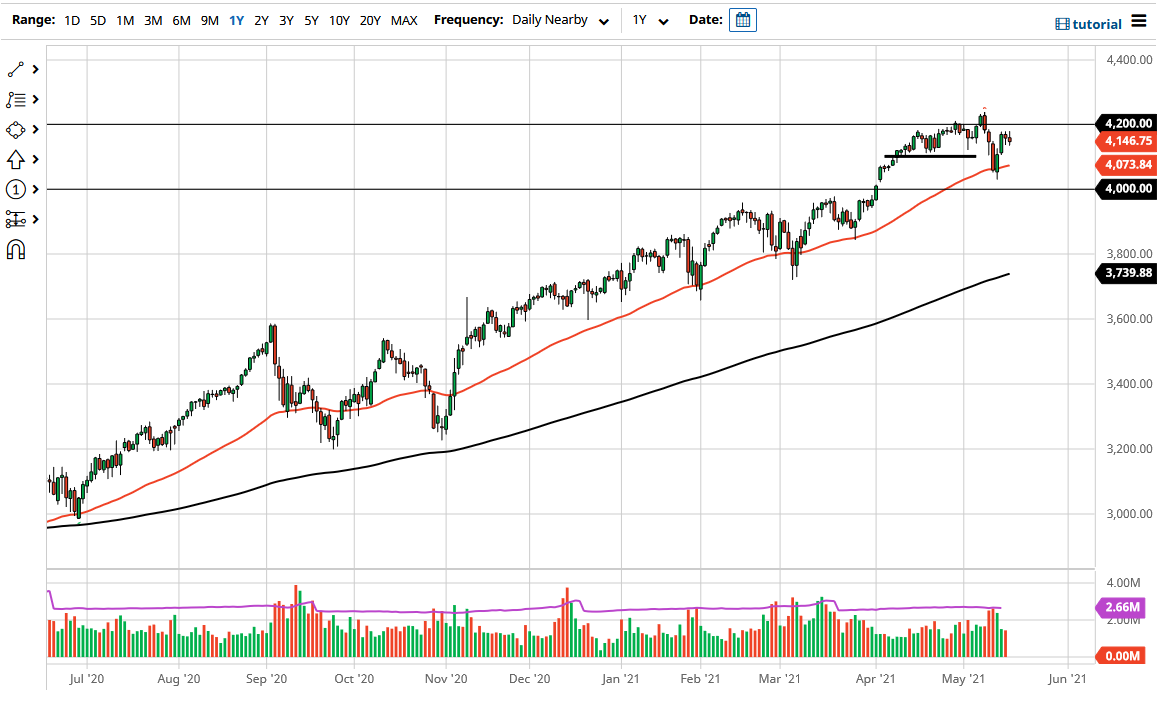The height and width of the screenshot is (706, 1166).
Task: Select the shapes drawing tool
Action: coord(15,129)
